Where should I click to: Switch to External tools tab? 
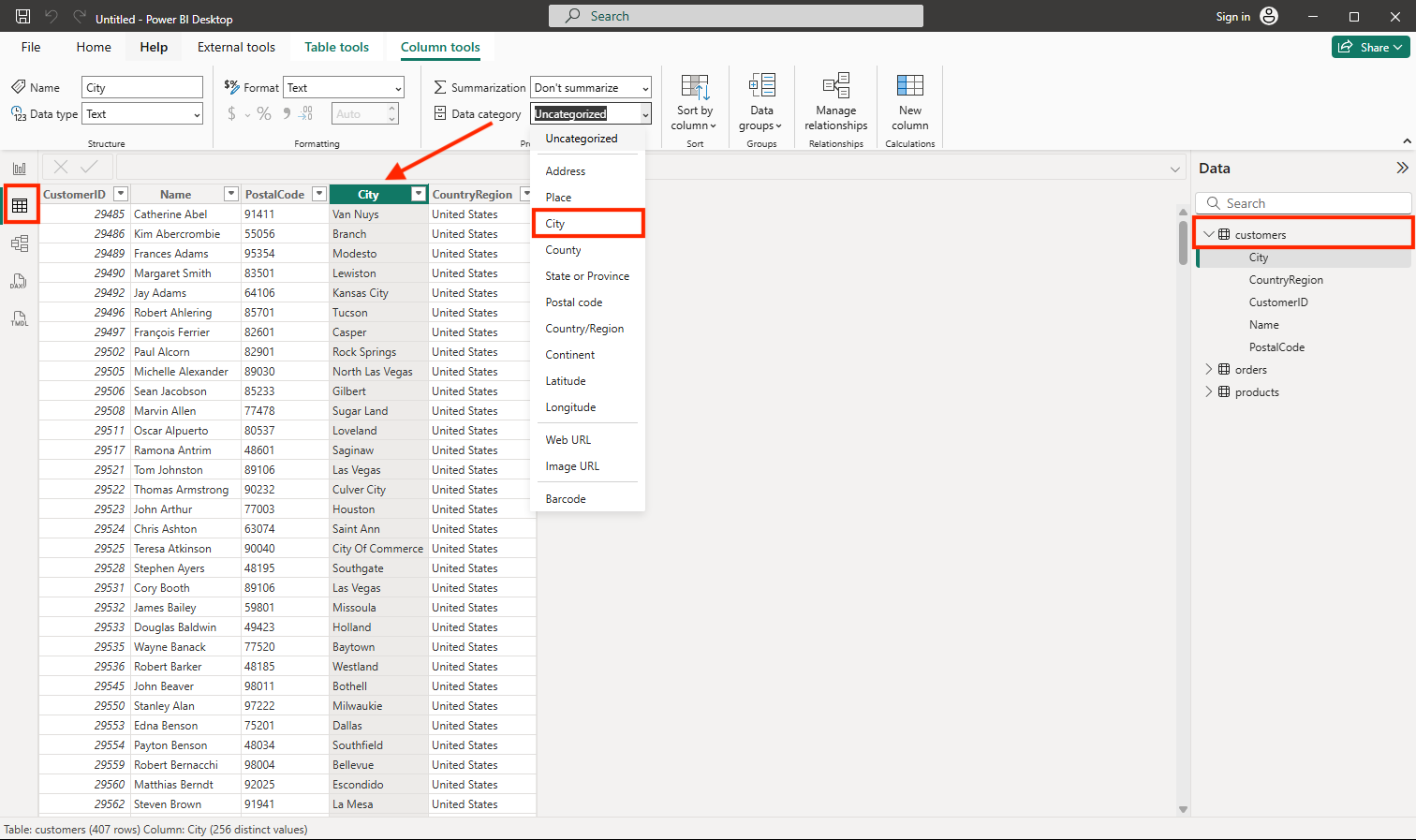click(x=236, y=47)
